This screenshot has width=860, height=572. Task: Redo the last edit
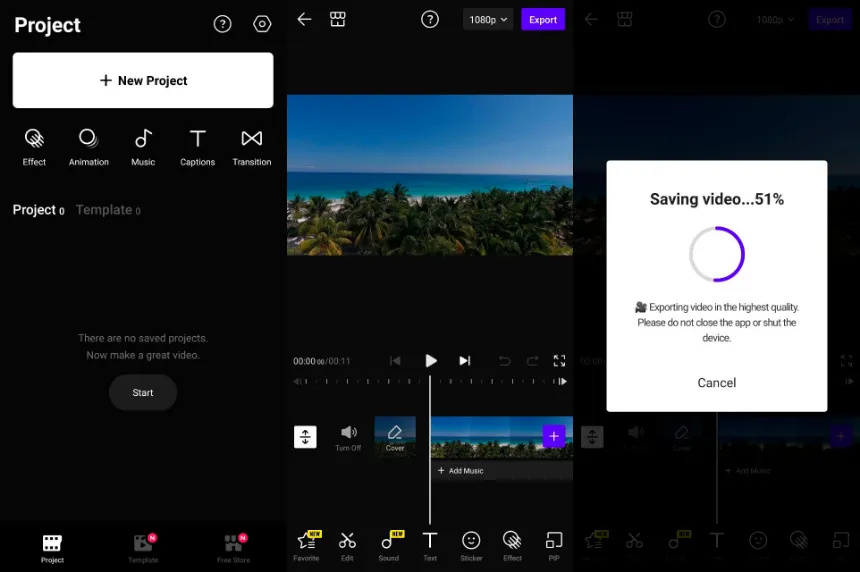point(532,361)
